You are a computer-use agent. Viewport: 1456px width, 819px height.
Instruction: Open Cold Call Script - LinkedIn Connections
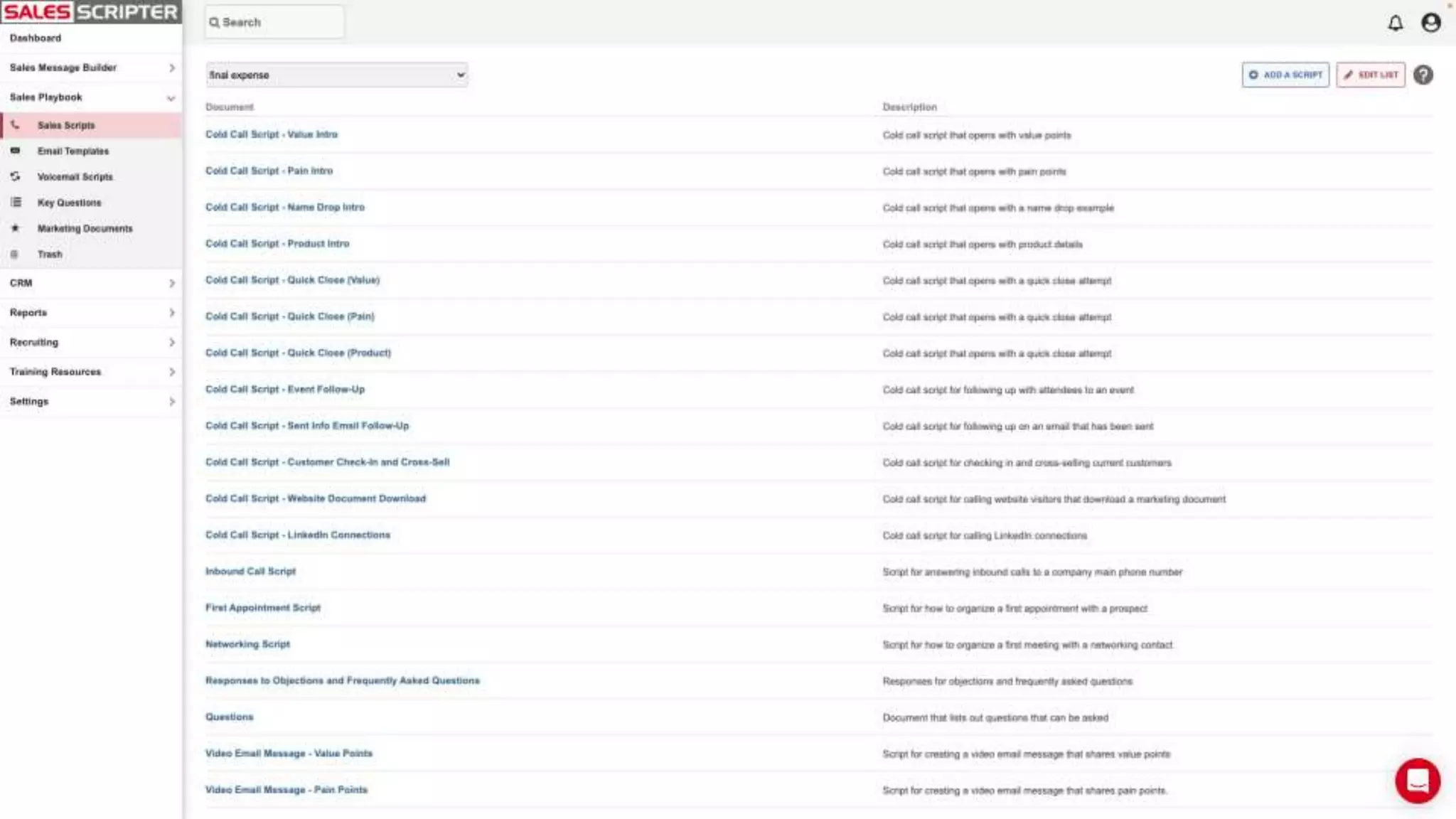click(298, 535)
